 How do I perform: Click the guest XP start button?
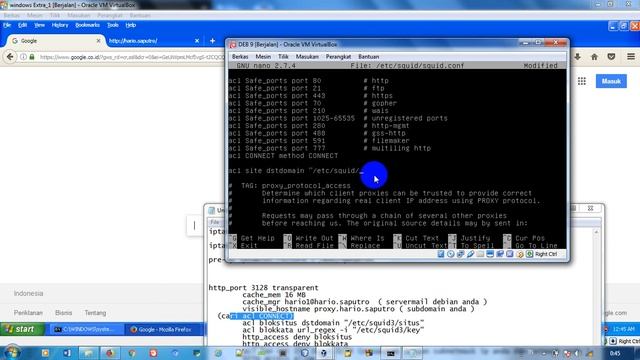22,329
